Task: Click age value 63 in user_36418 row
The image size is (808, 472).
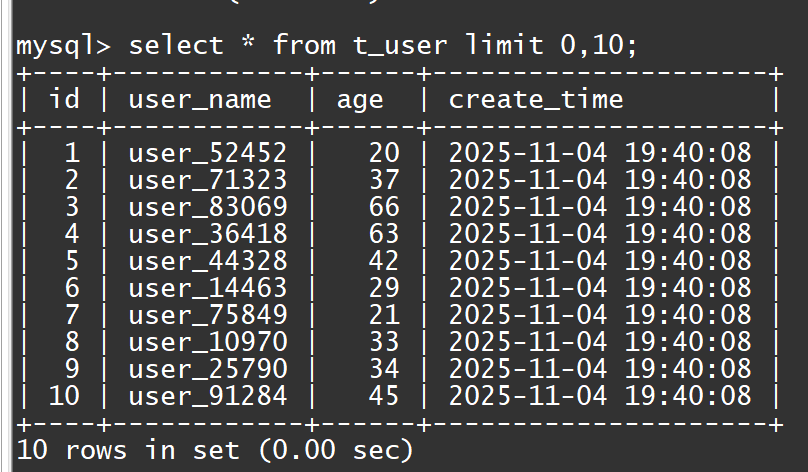Action: tap(384, 233)
